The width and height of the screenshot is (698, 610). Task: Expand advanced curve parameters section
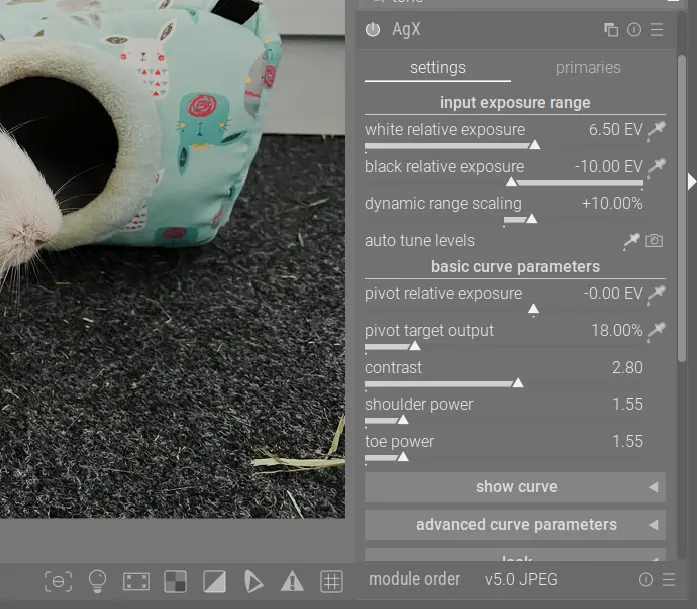[515, 525]
